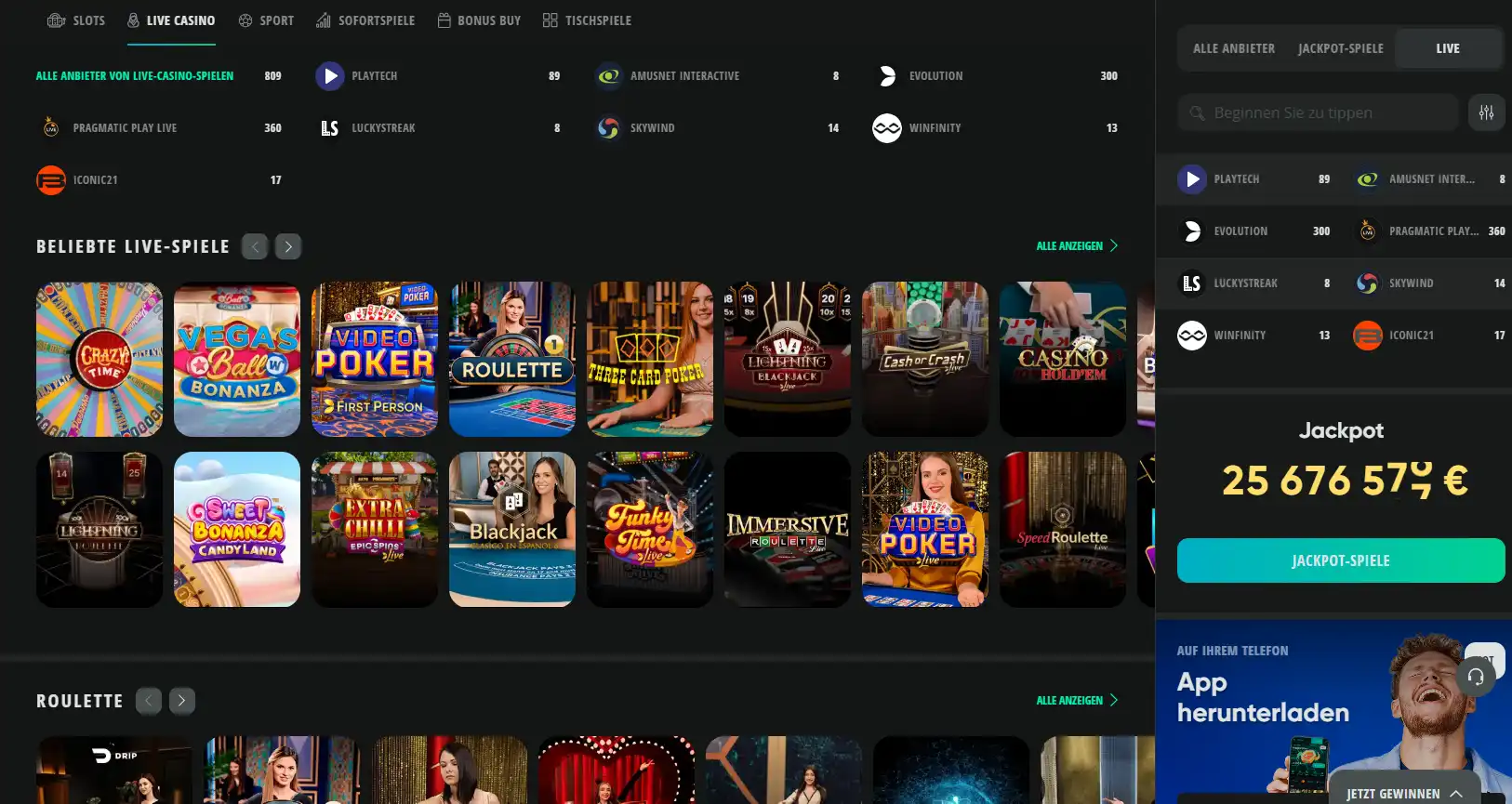Click Alle Anbieter von Live-Casino-Spielen filter

tap(135, 76)
